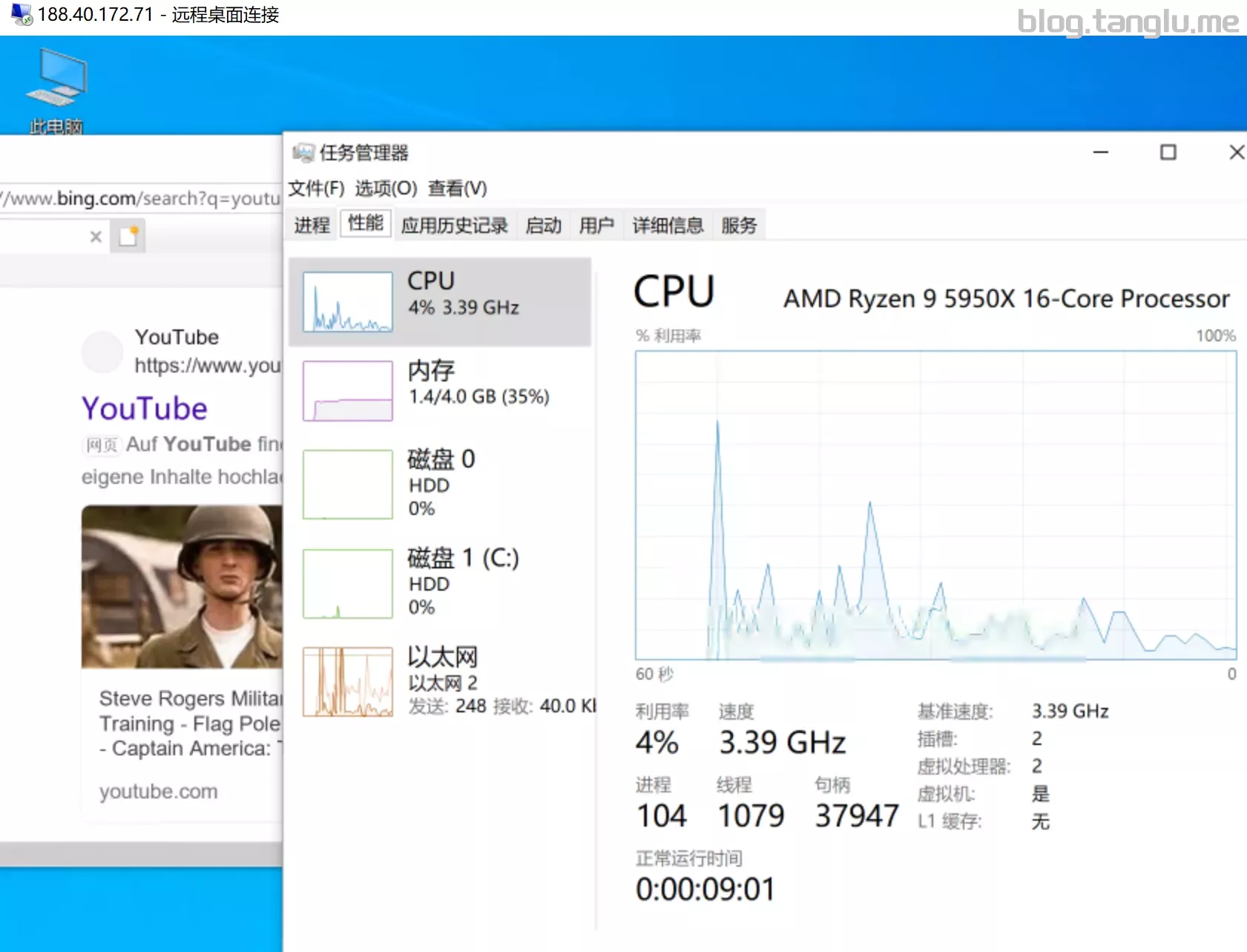Select the 性能 tab
This screenshot has width=1247, height=952.
pos(366,223)
